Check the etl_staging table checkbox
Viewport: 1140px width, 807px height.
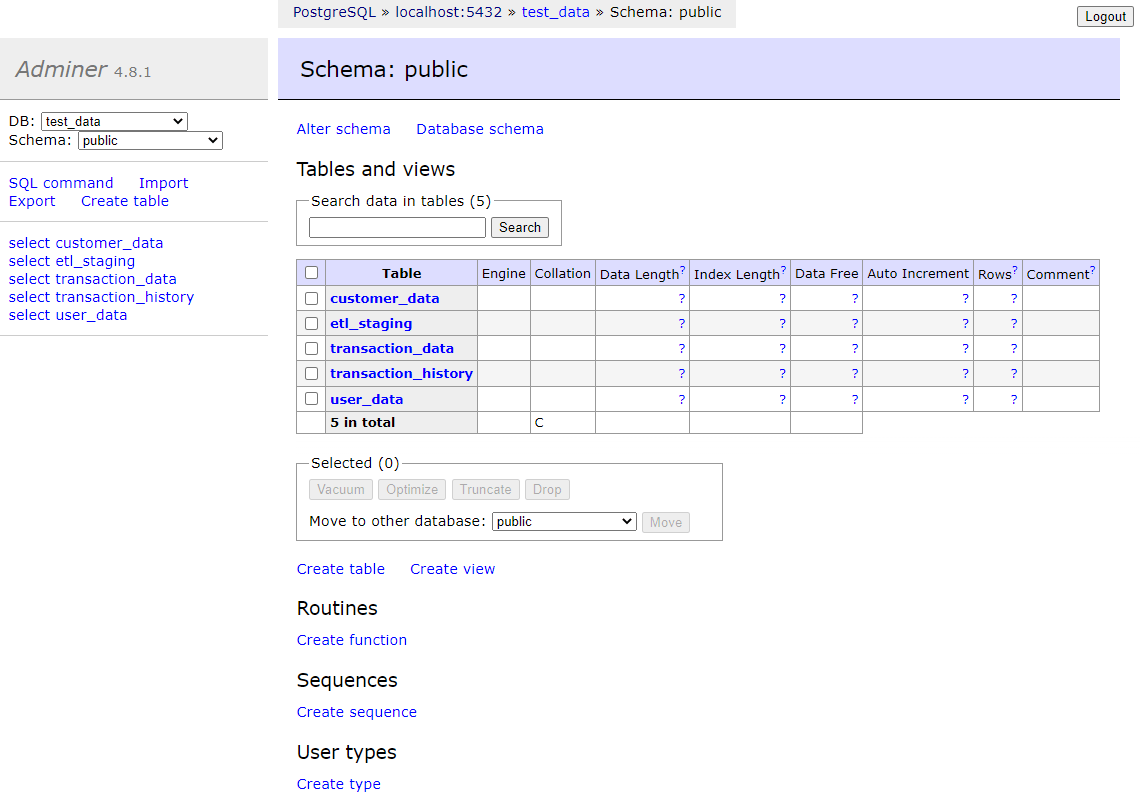(311, 323)
